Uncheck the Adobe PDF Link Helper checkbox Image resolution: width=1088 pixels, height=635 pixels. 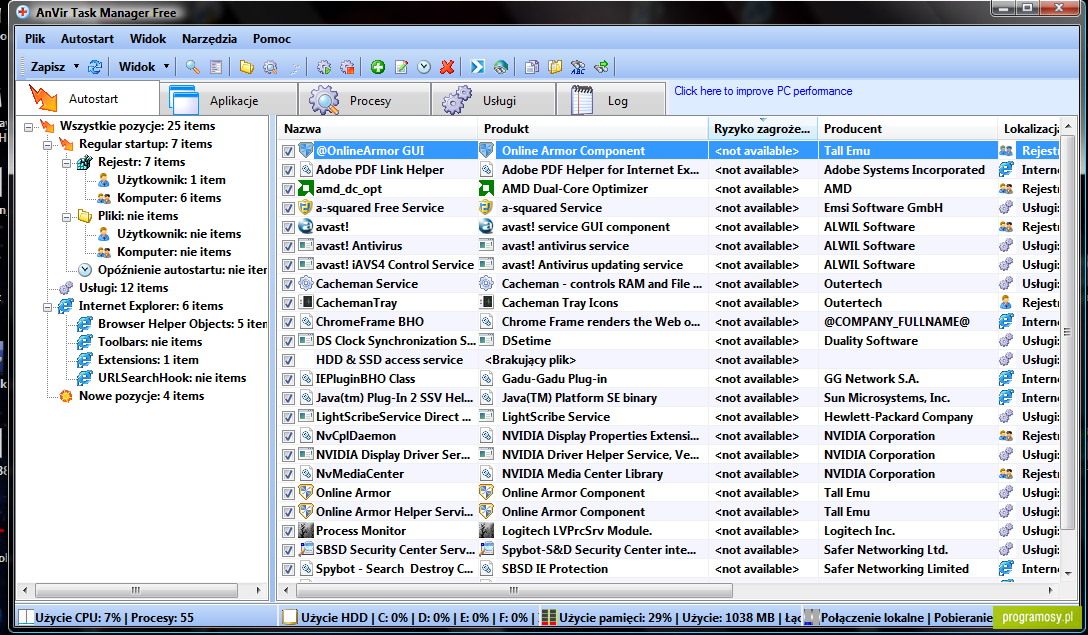point(289,170)
